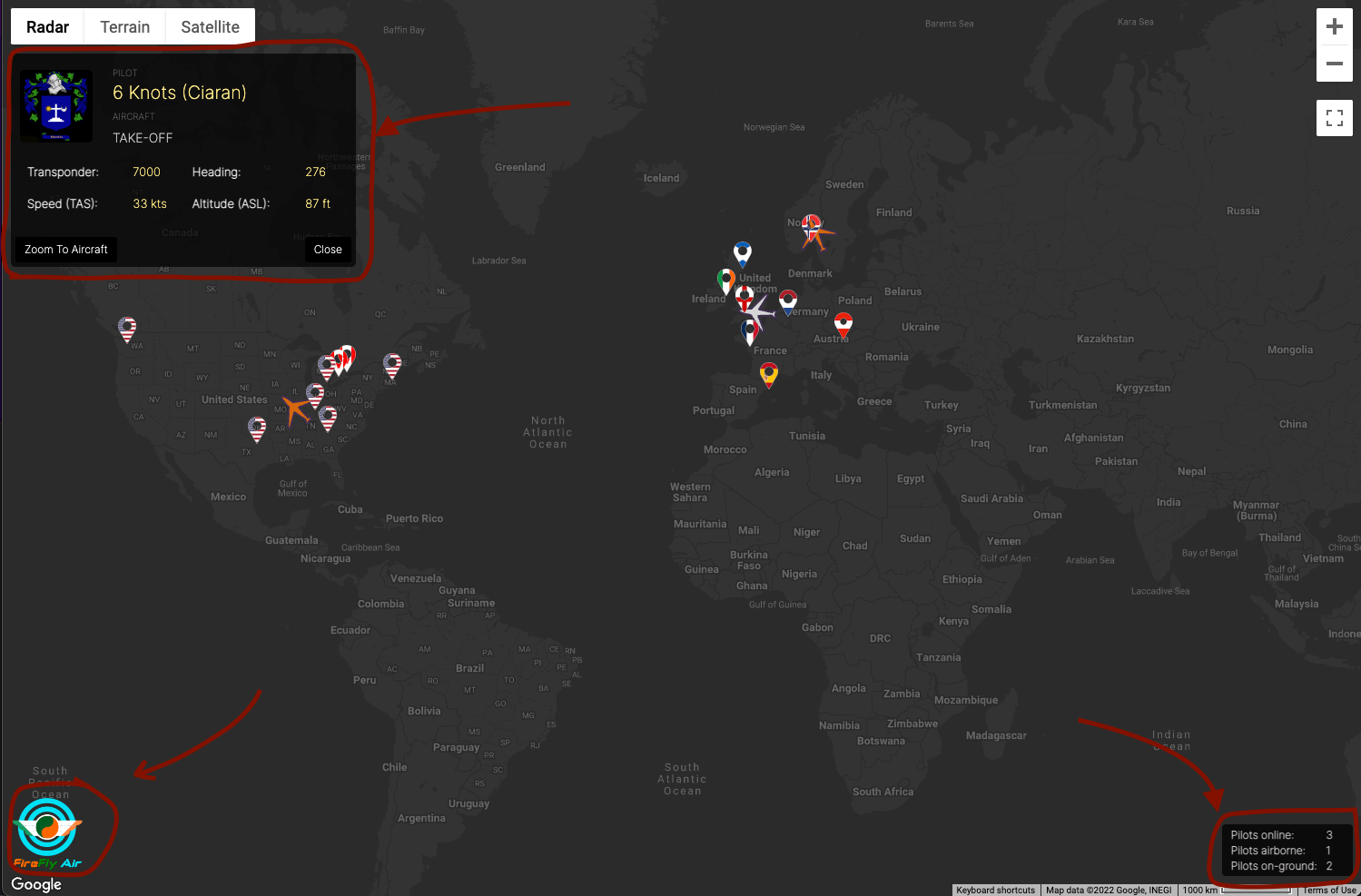Click the orange aircraft over the United States
This screenshot has height=896, width=1361.
coord(296,408)
